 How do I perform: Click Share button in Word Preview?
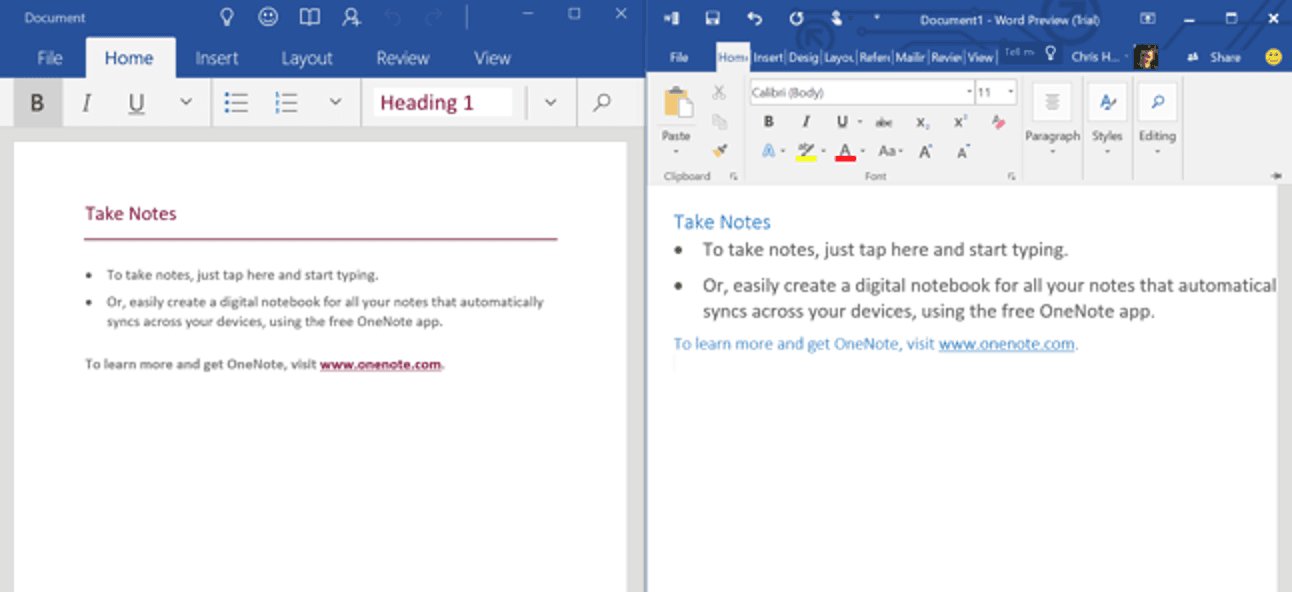1214,57
